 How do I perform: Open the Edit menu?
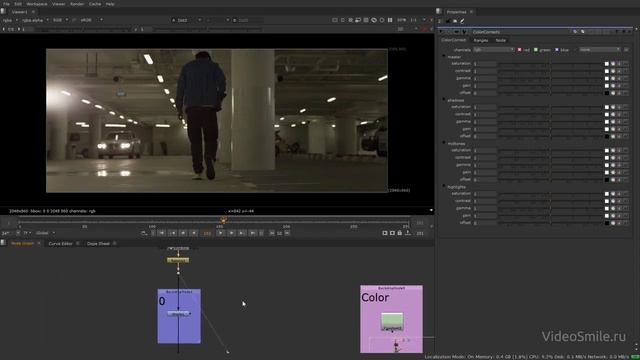[18, 4]
